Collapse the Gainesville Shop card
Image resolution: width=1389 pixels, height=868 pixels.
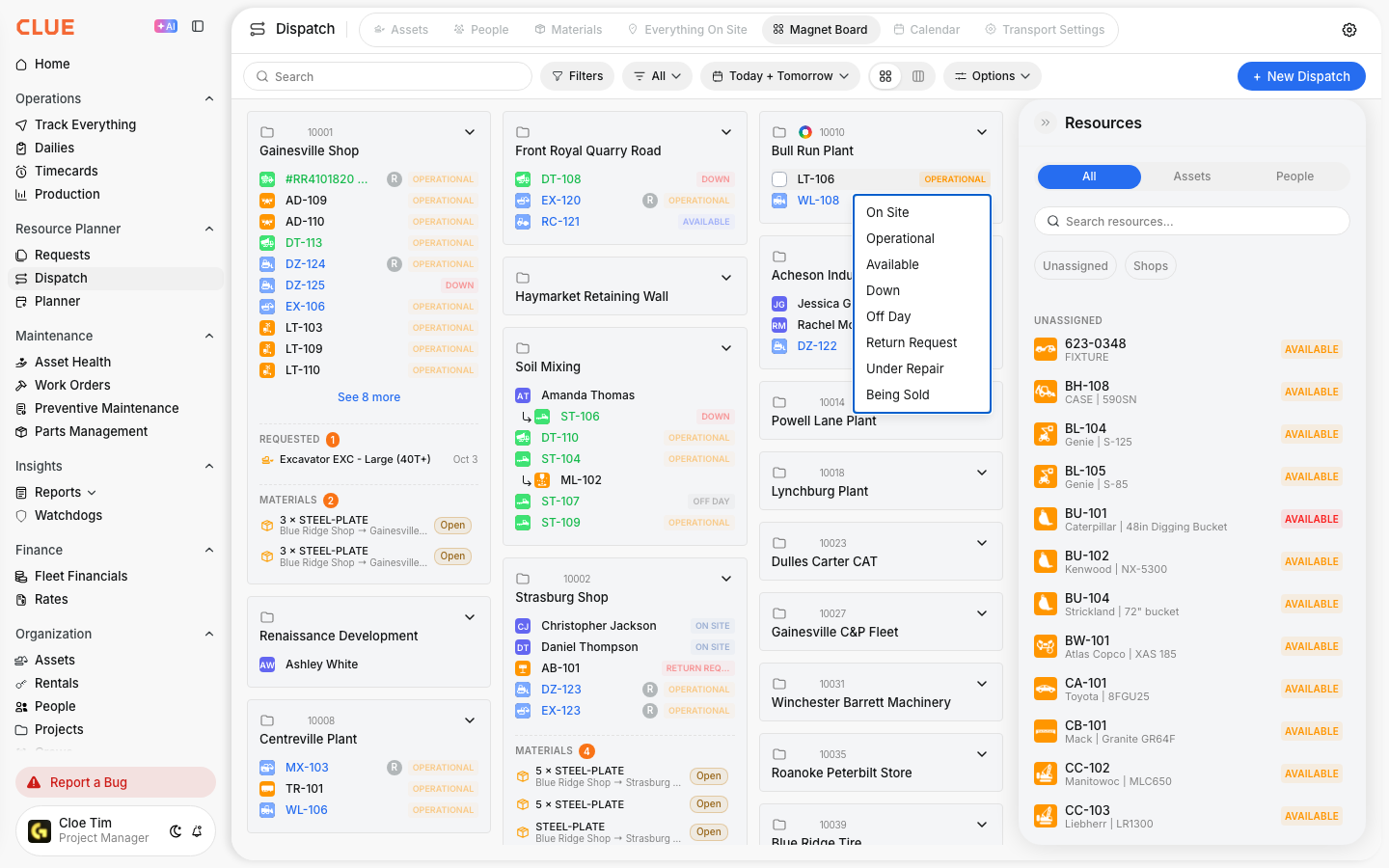point(470,132)
